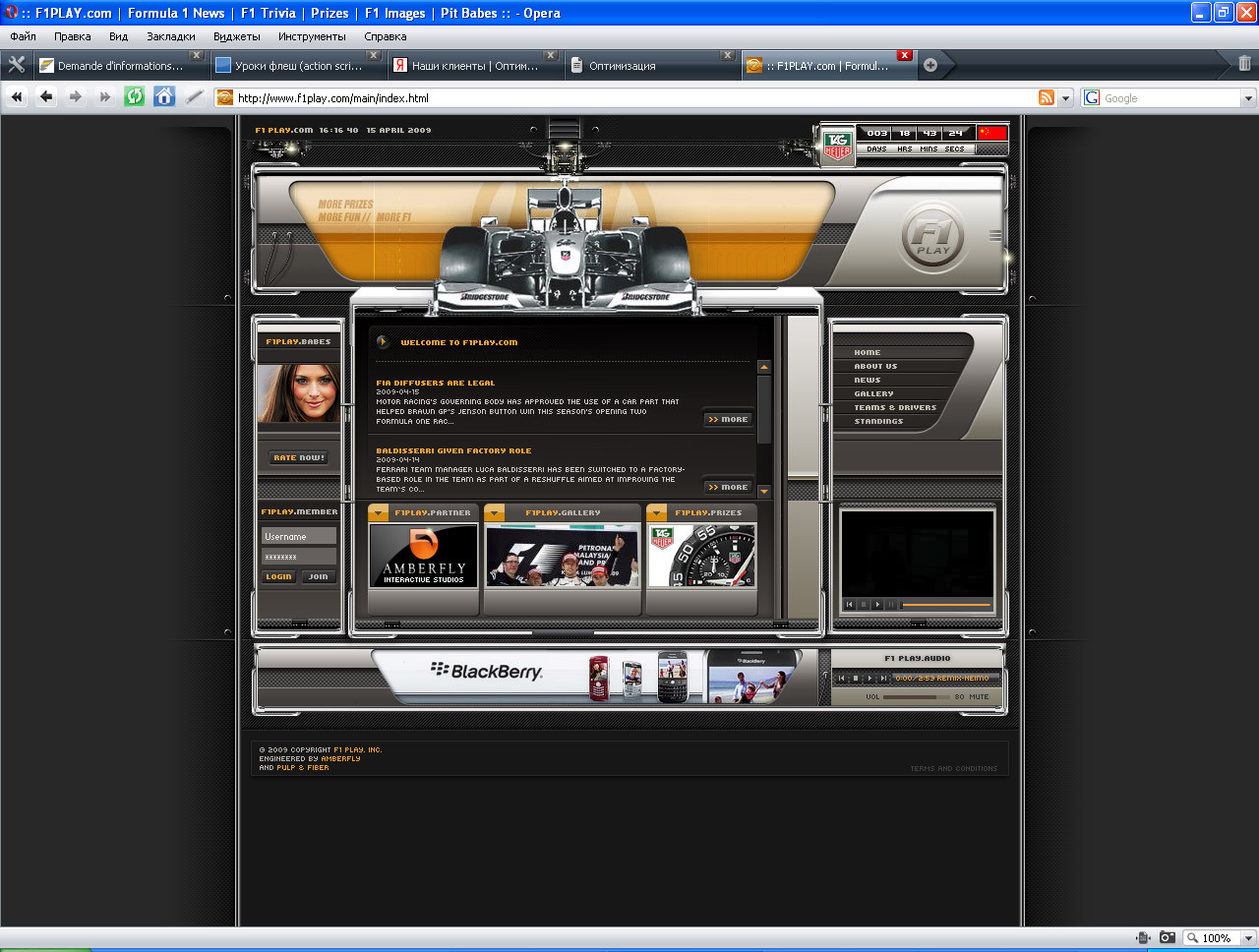Click the RATE NOW! button
Screen dimensions: 1259x952
tap(299, 457)
